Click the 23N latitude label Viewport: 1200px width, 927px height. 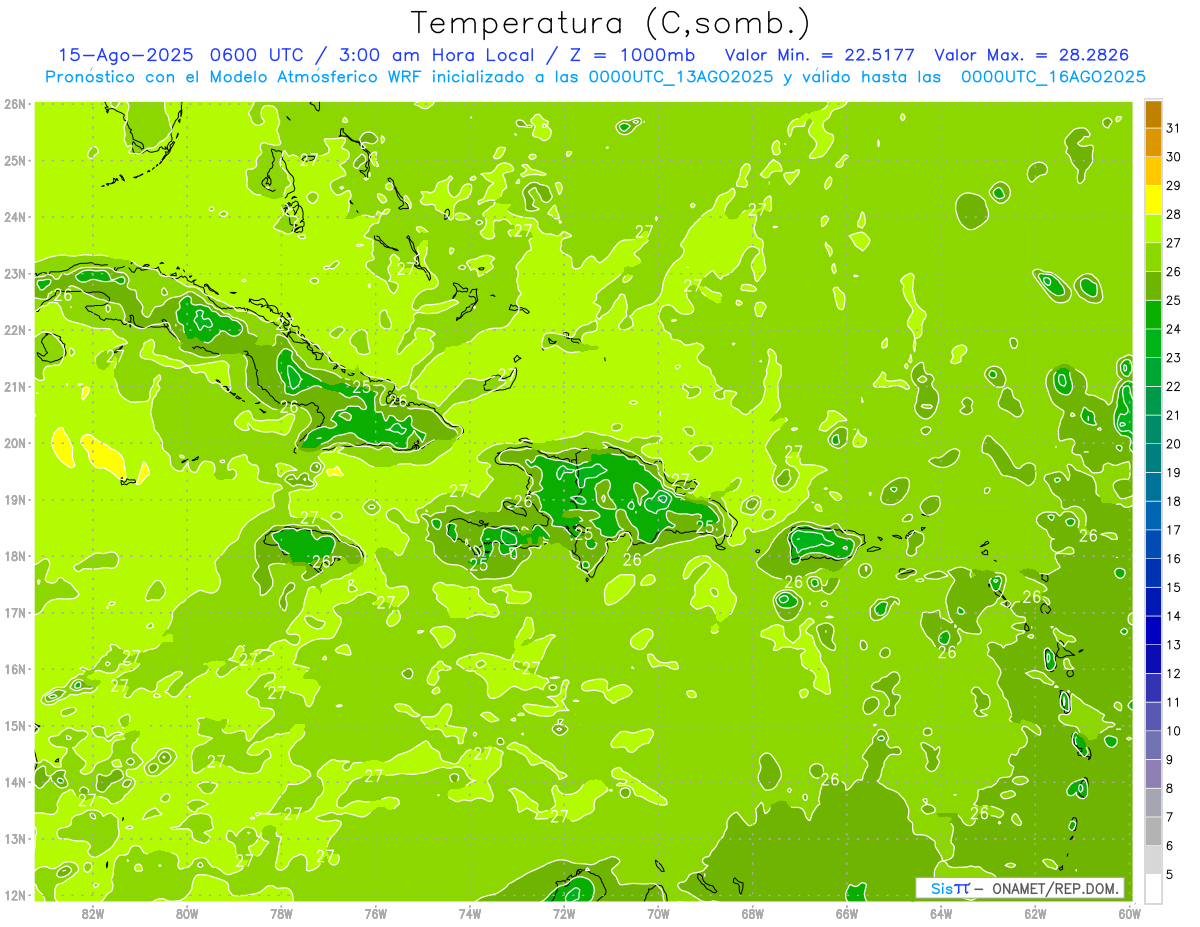coord(15,273)
